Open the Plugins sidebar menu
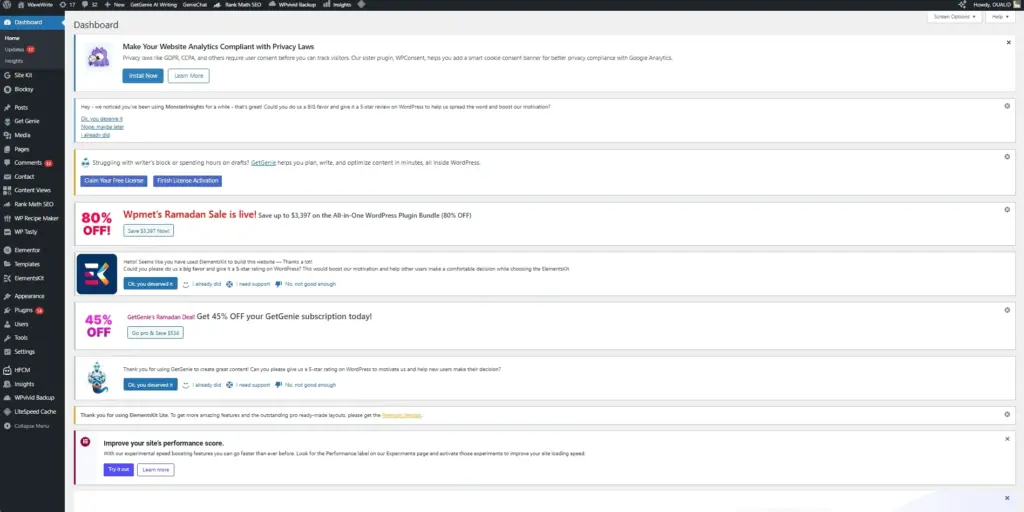This screenshot has width=1024, height=512. click(24, 310)
